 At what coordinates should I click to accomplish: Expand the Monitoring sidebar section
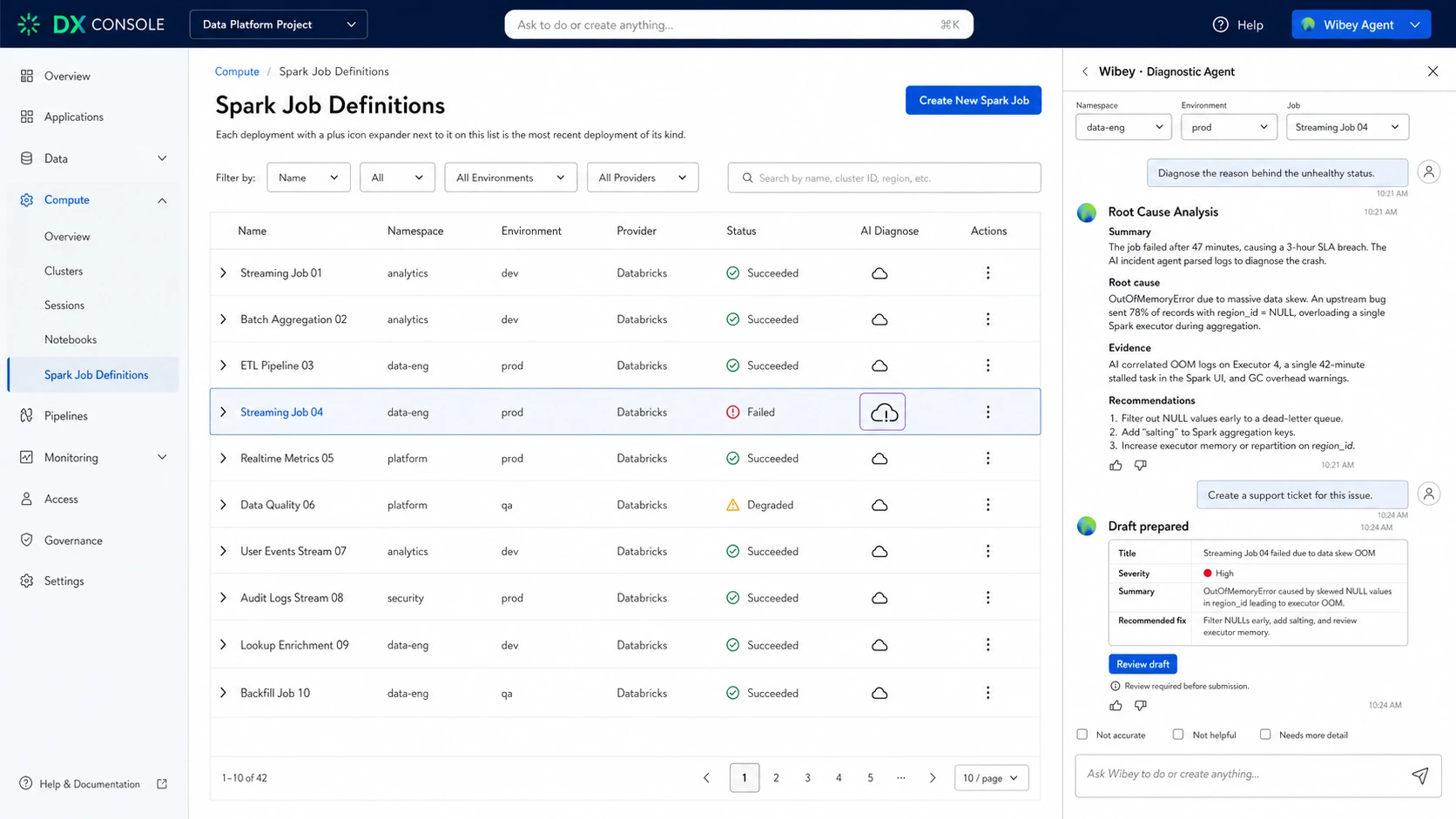click(x=162, y=457)
